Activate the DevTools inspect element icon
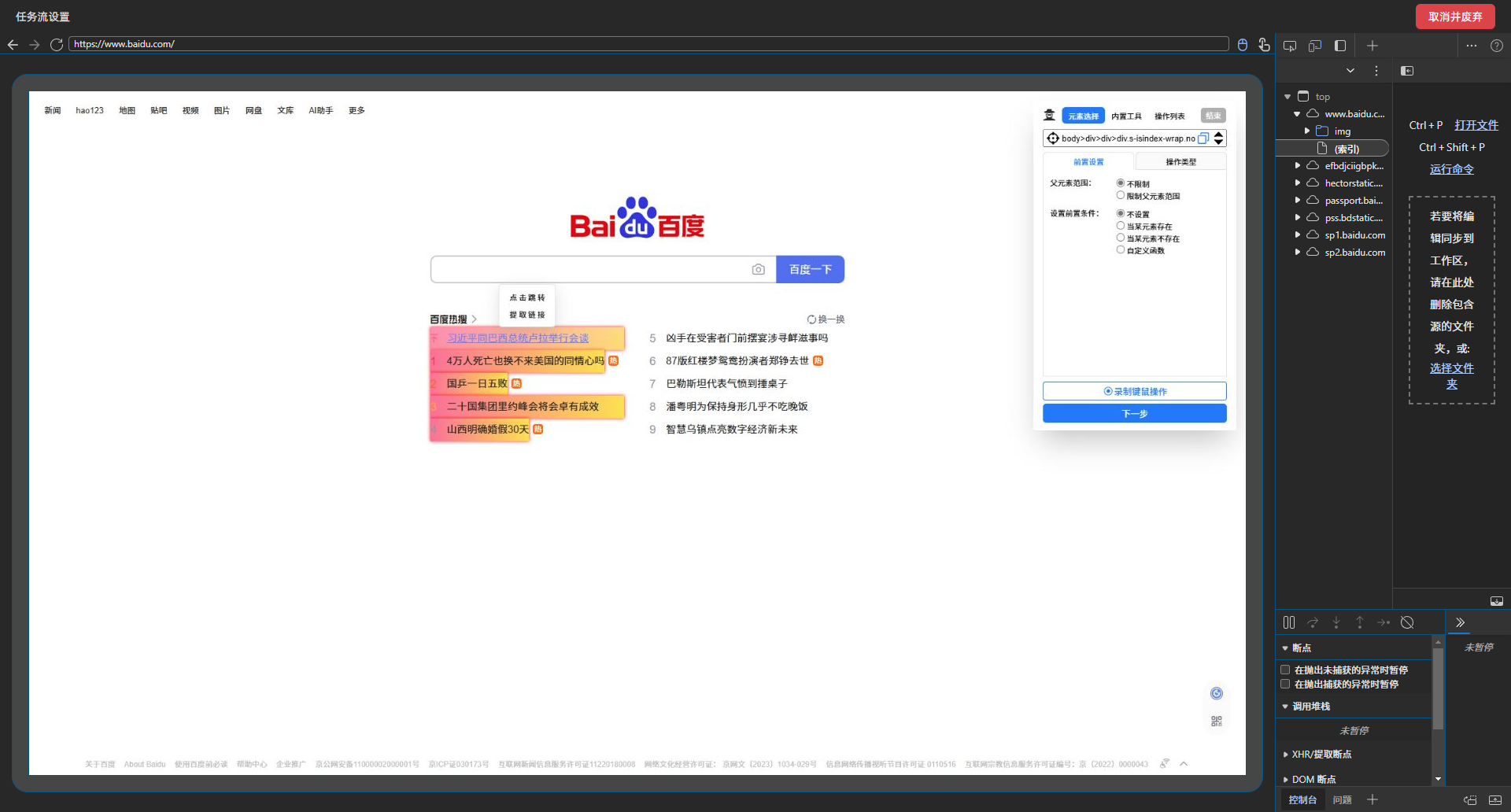This screenshot has height=812, width=1511. [1290, 46]
